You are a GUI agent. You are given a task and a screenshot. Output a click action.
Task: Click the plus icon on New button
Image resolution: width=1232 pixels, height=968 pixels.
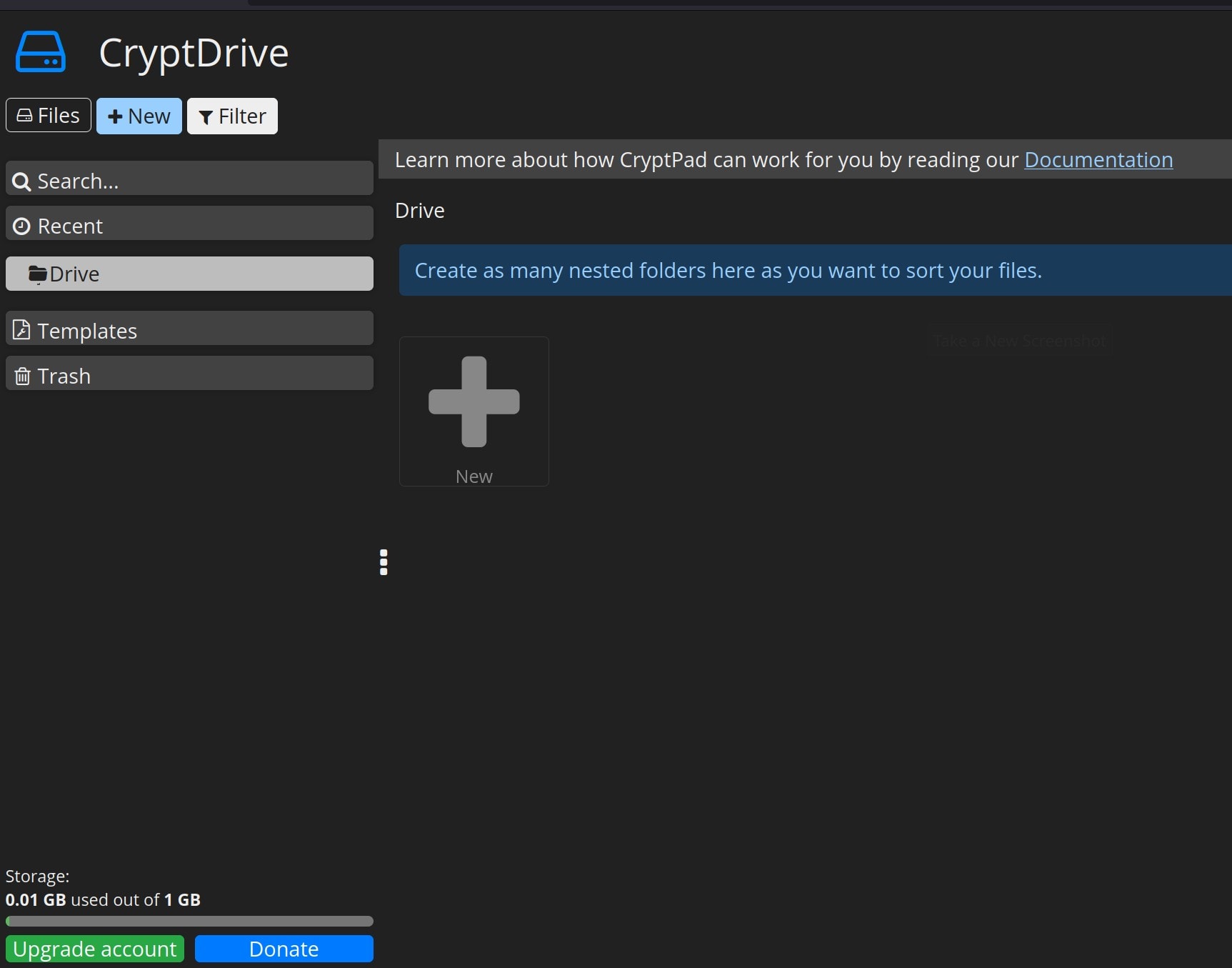click(115, 116)
